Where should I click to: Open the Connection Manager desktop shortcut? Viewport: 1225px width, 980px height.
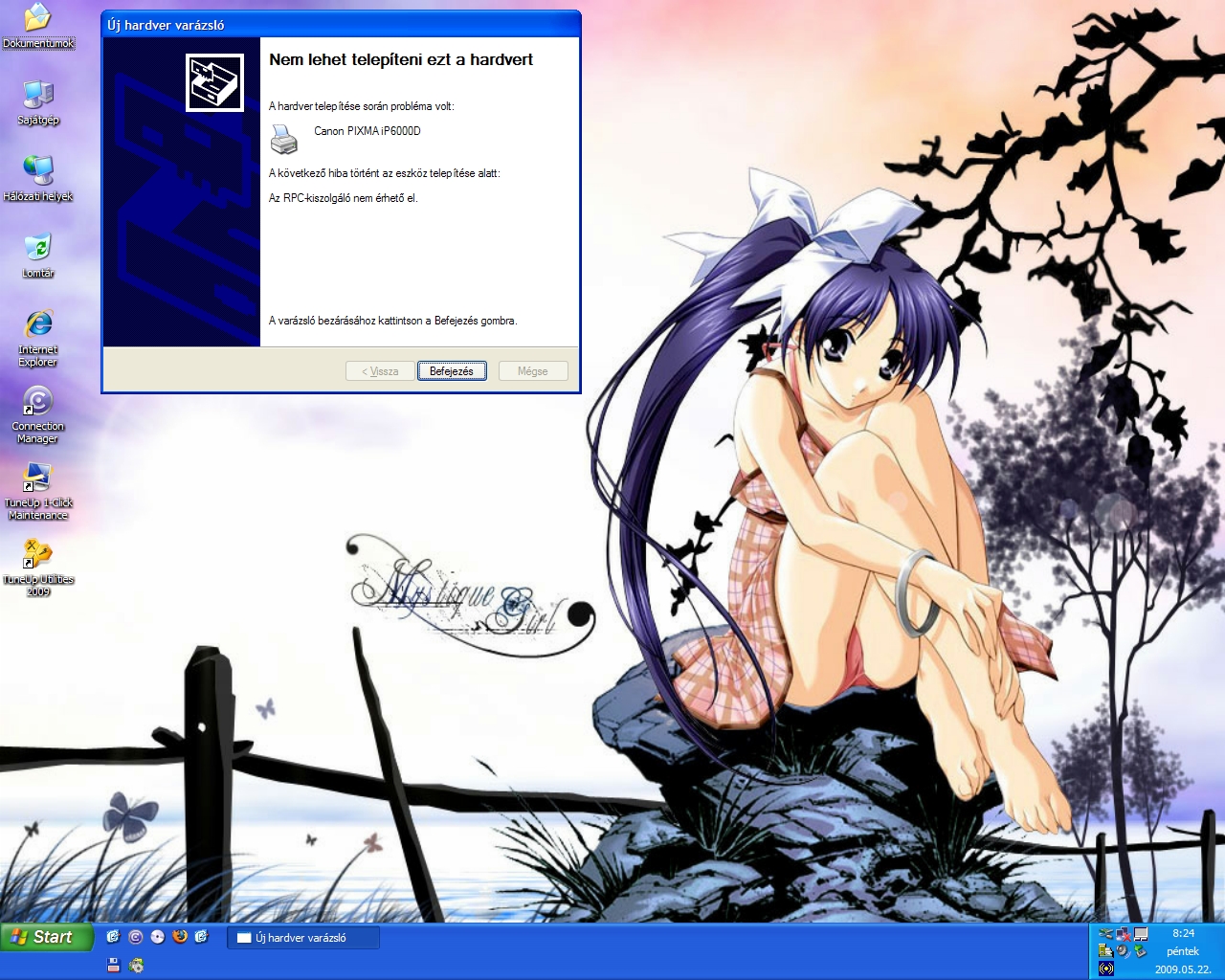(38, 414)
